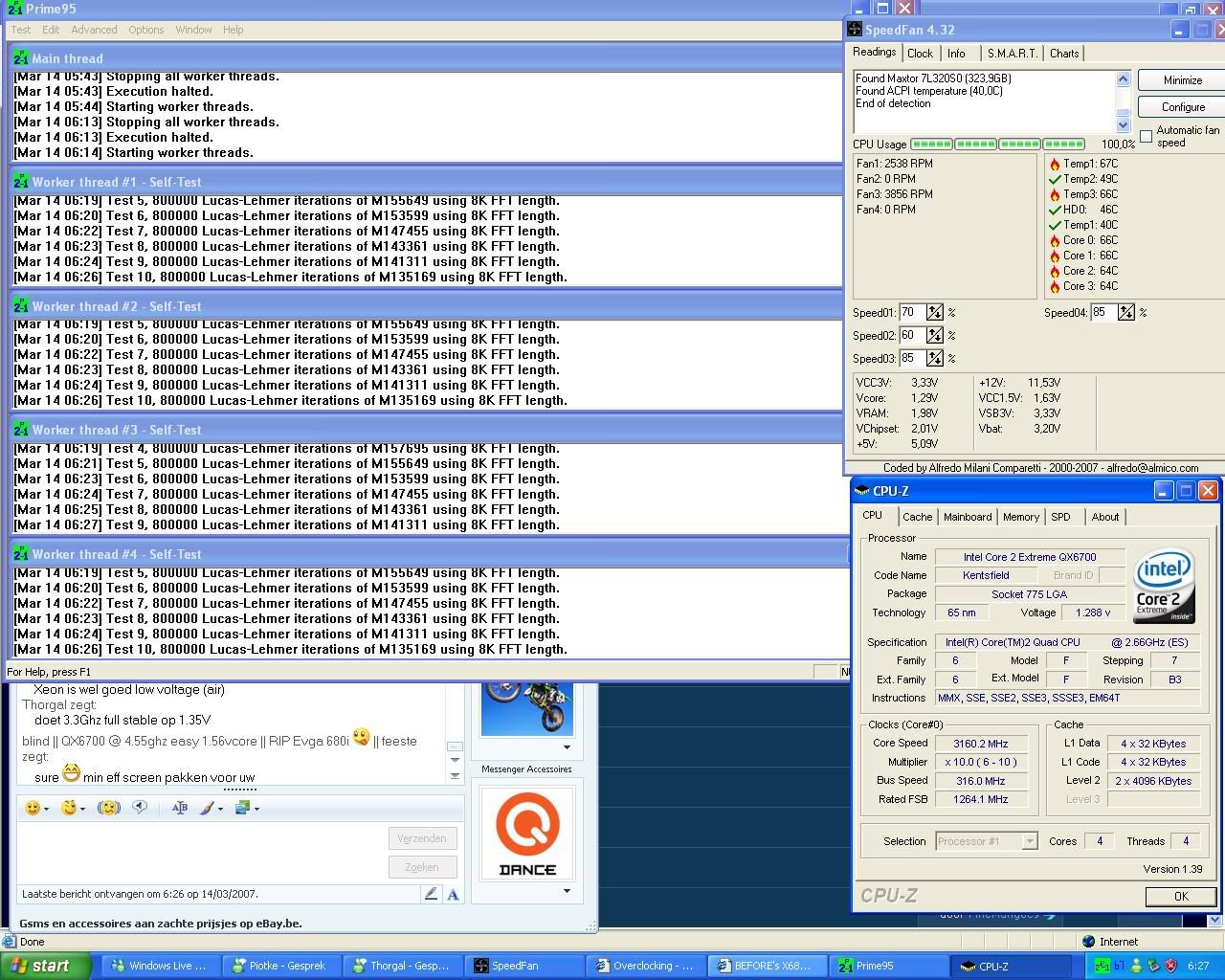1225x980 pixels.
Task: Click the background paintbrush icon
Action: point(207,808)
